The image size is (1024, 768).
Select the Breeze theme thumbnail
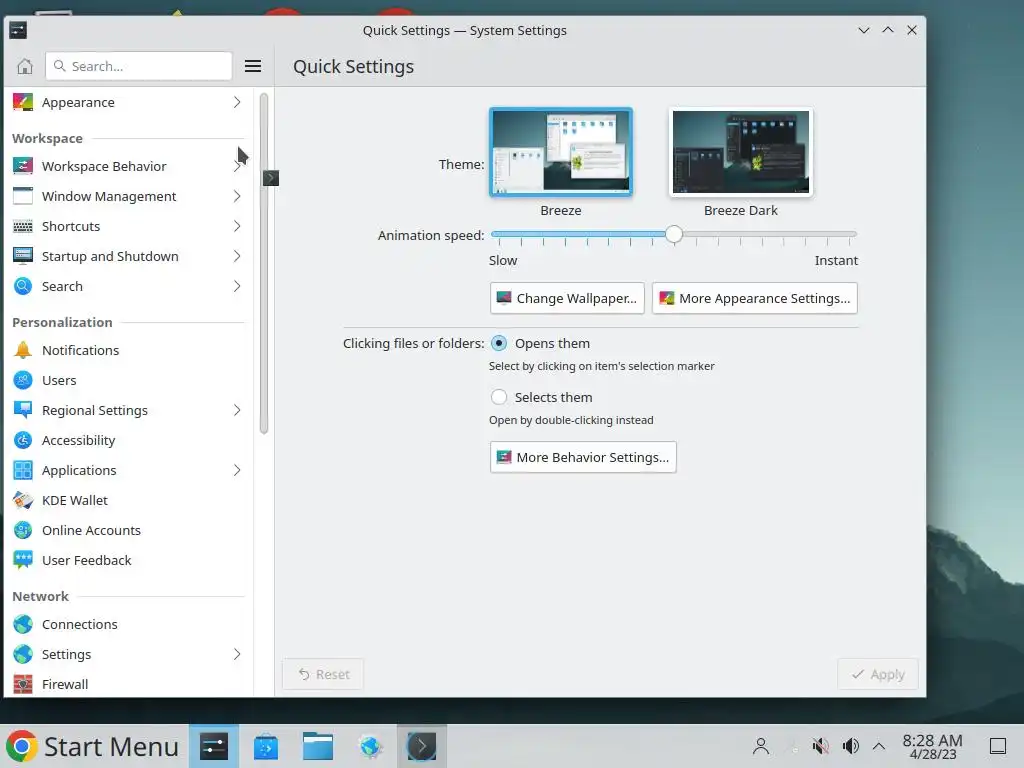coord(561,152)
